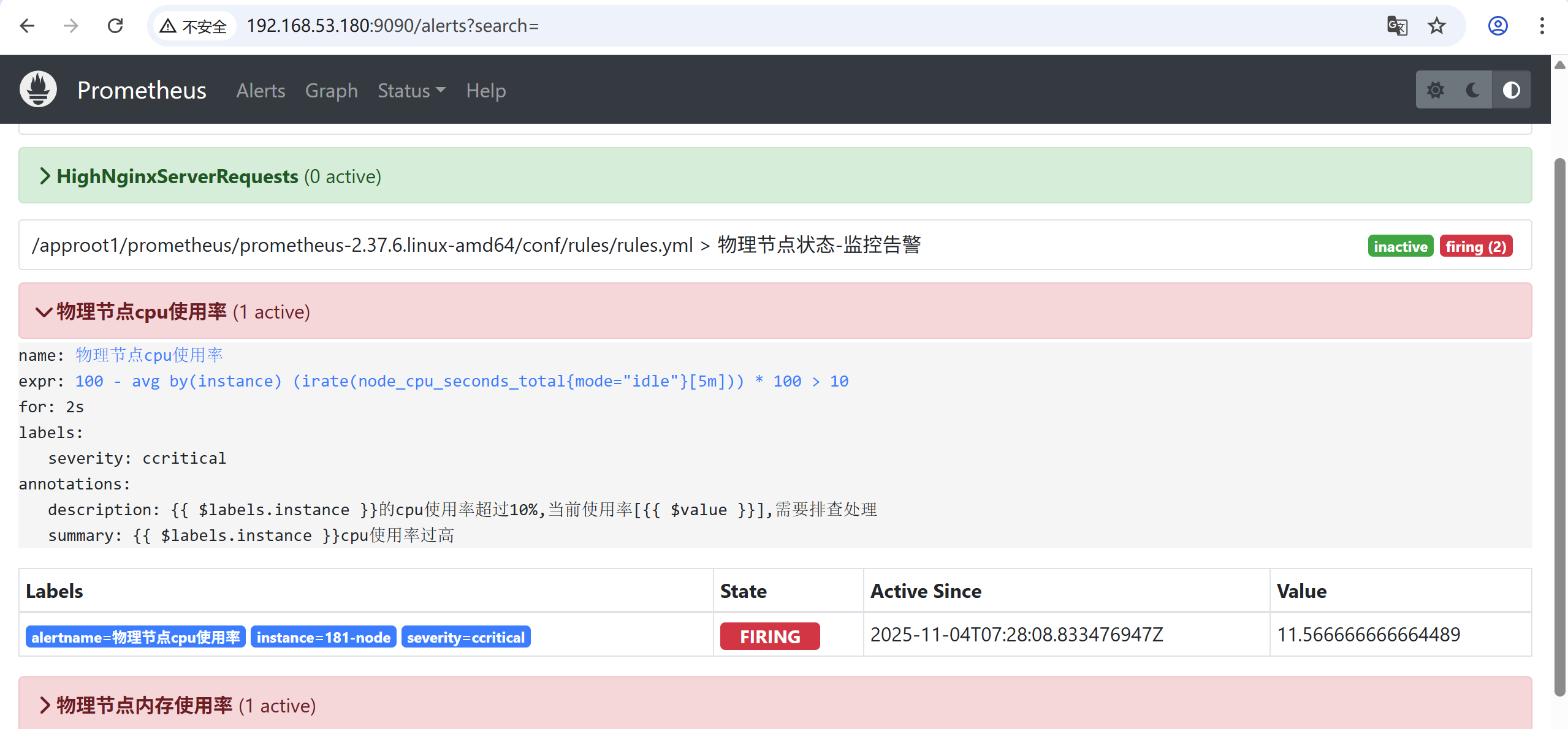Open the Status dropdown menu
1568x729 pixels.
411,91
